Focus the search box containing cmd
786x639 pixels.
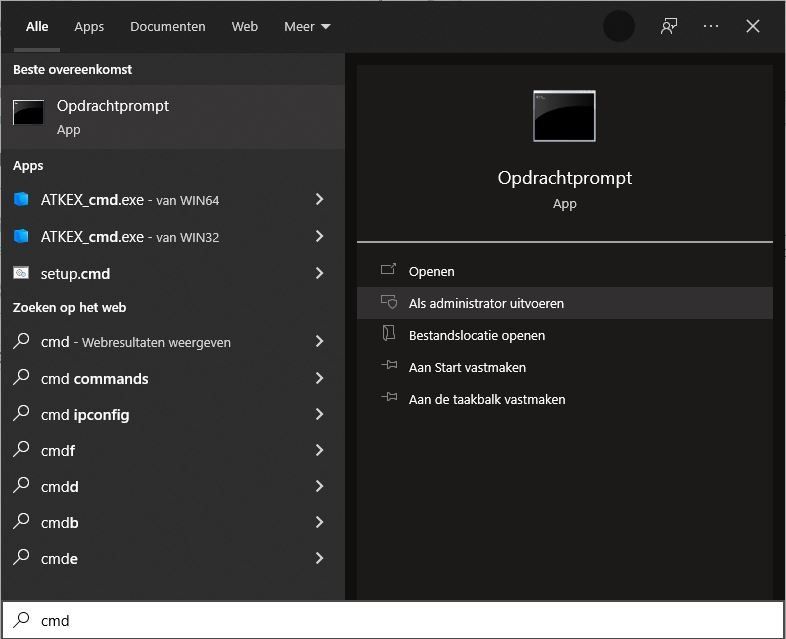393,620
